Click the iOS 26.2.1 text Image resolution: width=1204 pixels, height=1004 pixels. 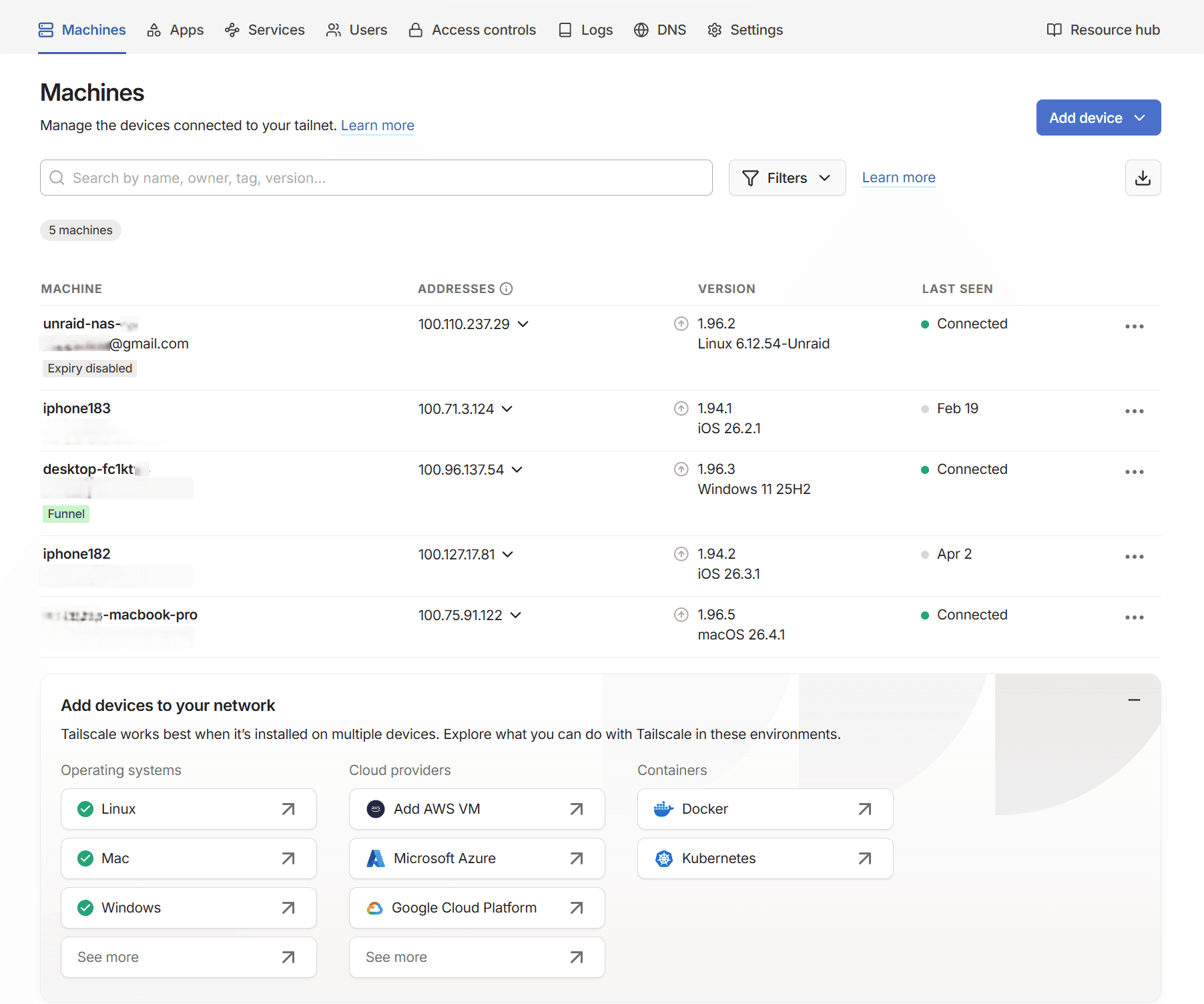[x=729, y=429]
